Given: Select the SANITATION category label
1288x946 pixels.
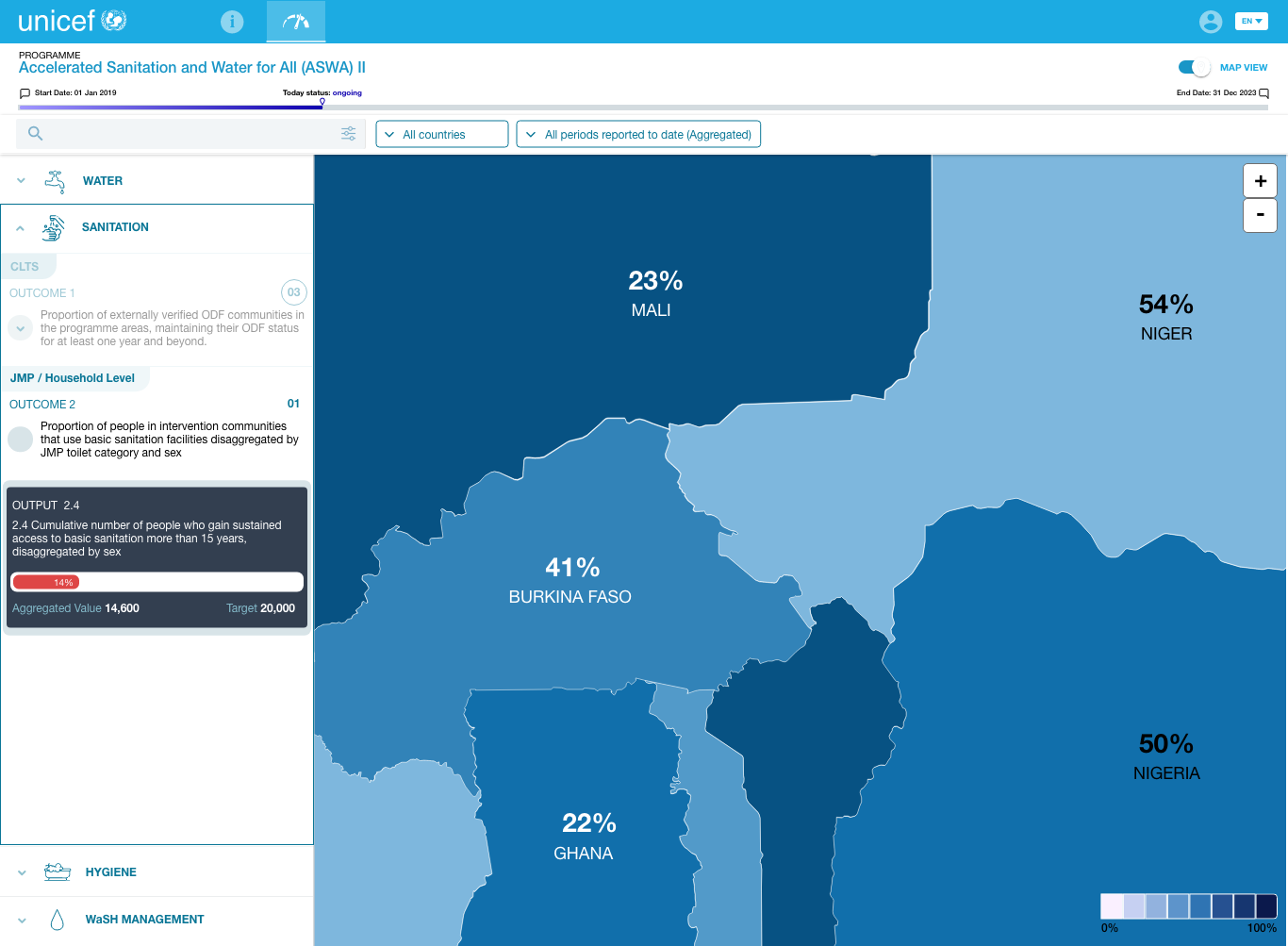Looking at the screenshot, I should [115, 227].
